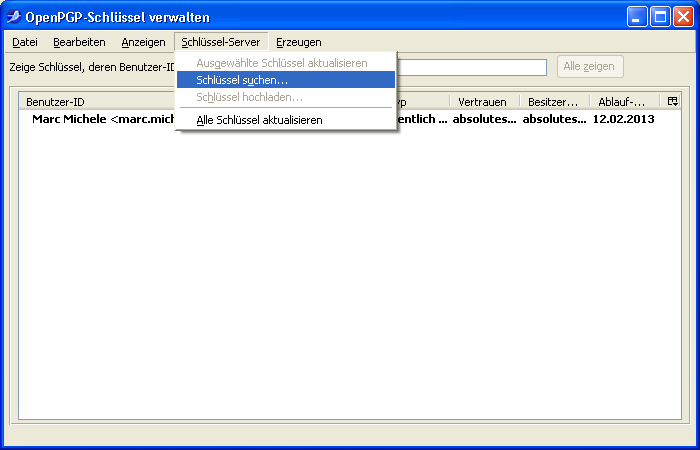The image size is (700, 450).
Task: Click the disabled Ausgewählte Schlüssel aktualisieren entry
Action: [286, 63]
